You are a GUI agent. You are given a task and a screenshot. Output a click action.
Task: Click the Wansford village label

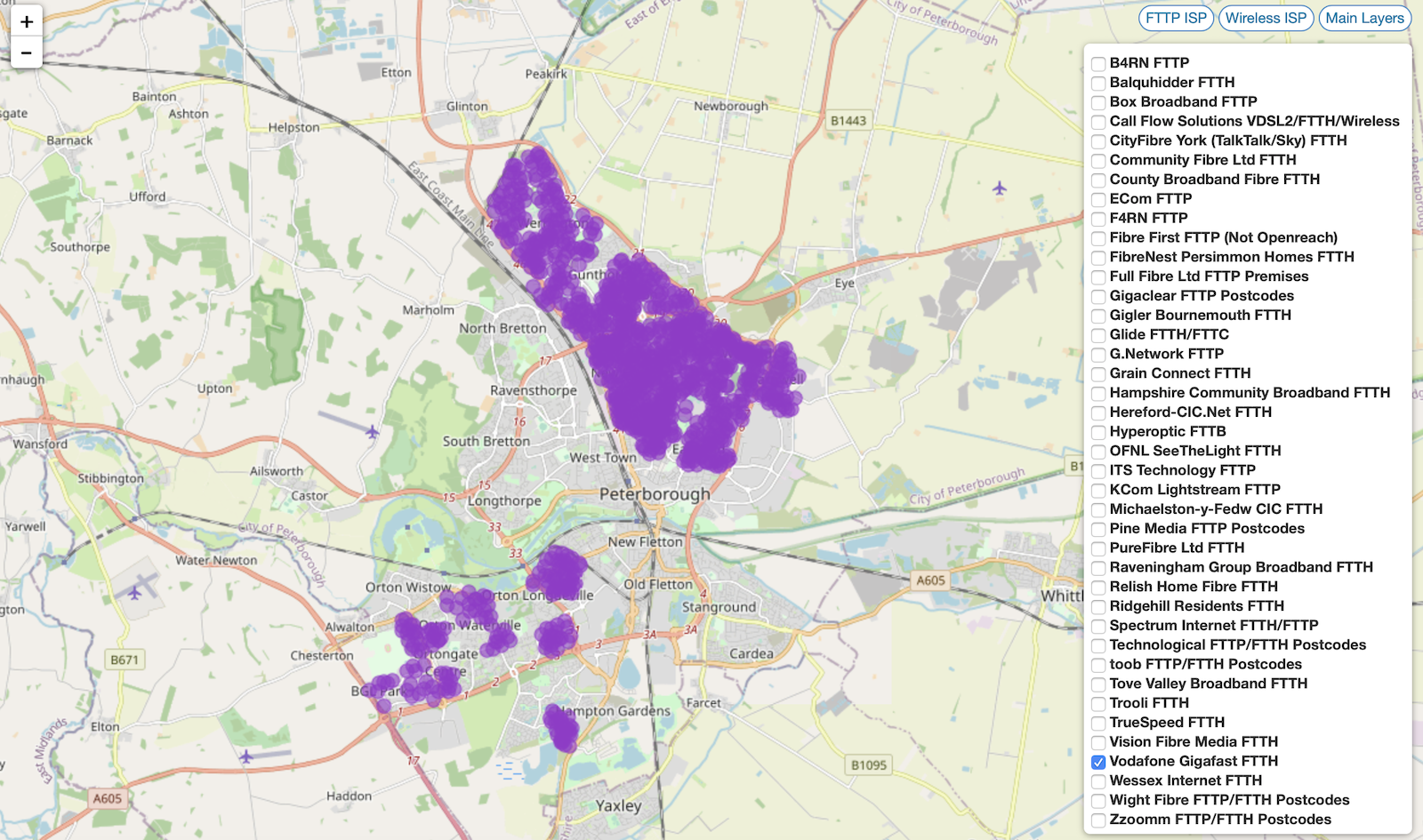(x=40, y=444)
